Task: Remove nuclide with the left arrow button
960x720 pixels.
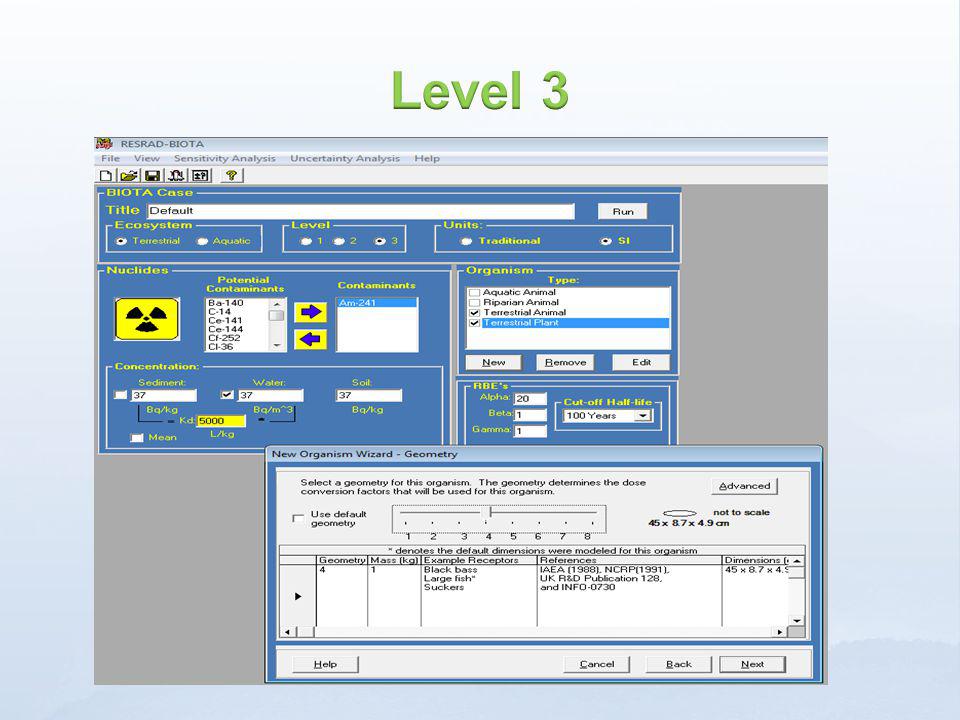Action: (310, 339)
